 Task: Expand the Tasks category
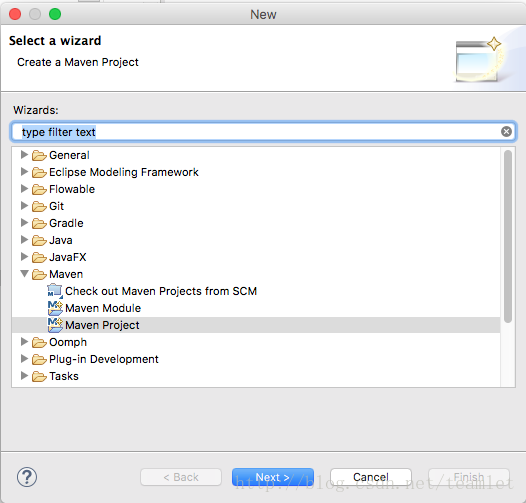coord(24,376)
